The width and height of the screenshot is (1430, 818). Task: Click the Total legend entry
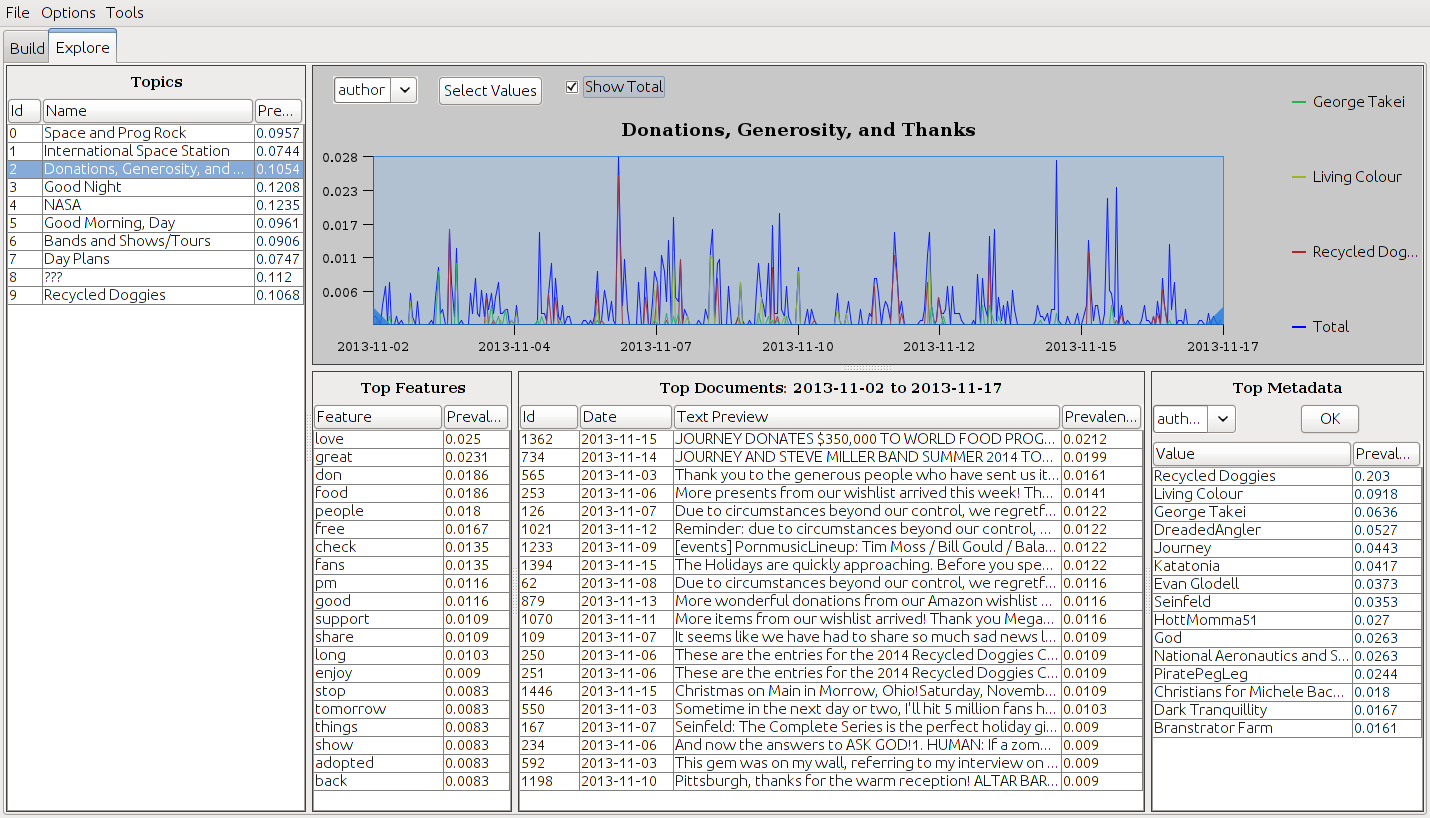tap(1330, 327)
